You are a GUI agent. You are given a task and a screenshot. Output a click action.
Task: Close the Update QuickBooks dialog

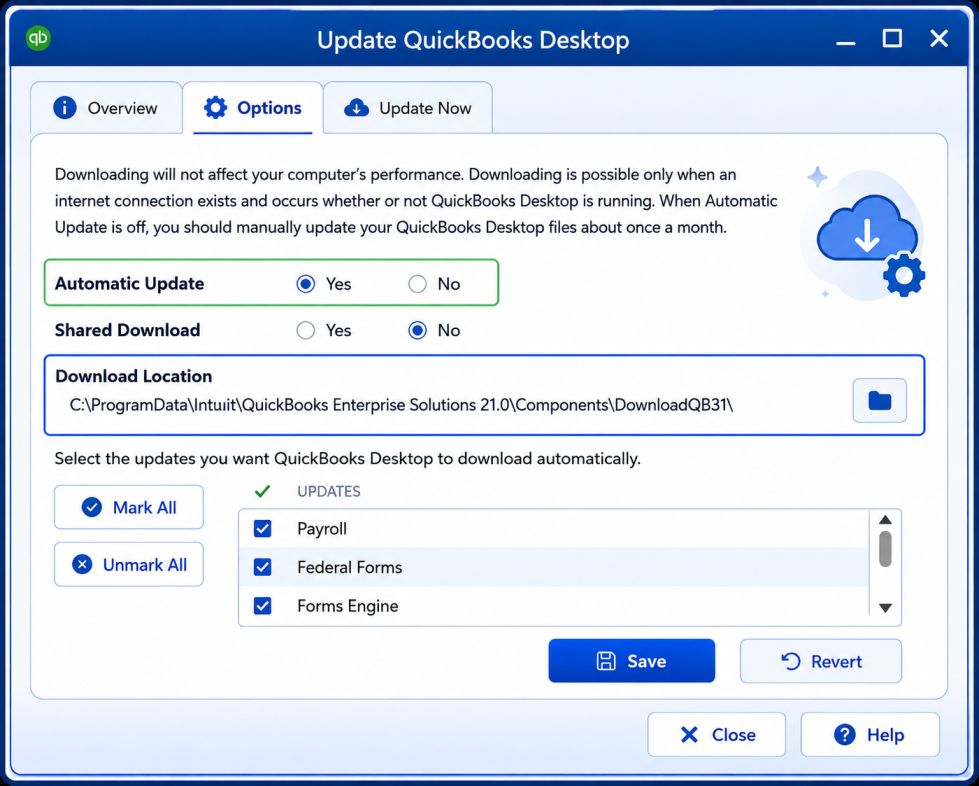pos(716,734)
